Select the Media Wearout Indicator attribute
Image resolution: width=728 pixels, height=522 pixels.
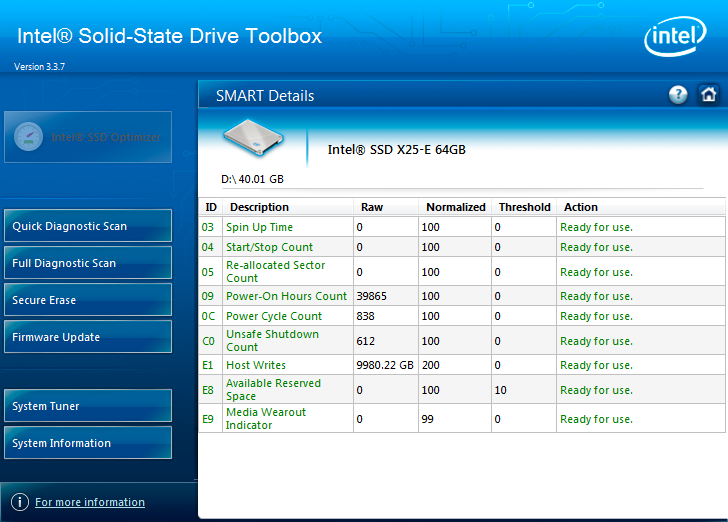pos(266,418)
